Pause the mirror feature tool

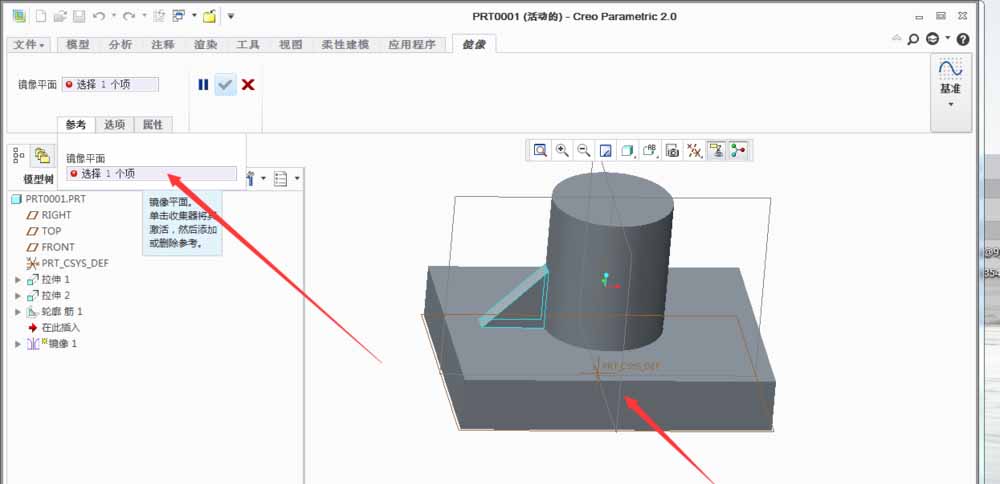coord(203,84)
